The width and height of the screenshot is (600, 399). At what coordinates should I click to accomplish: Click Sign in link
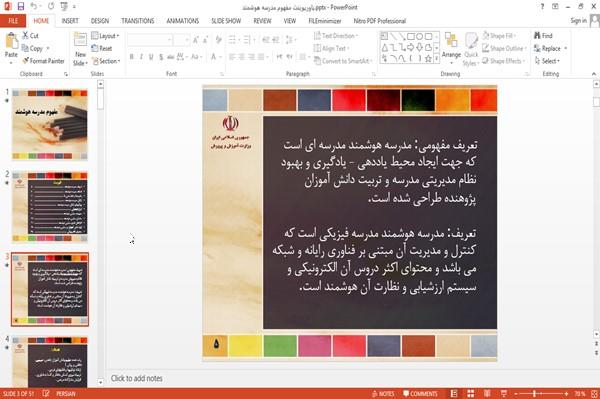click(578, 21)
